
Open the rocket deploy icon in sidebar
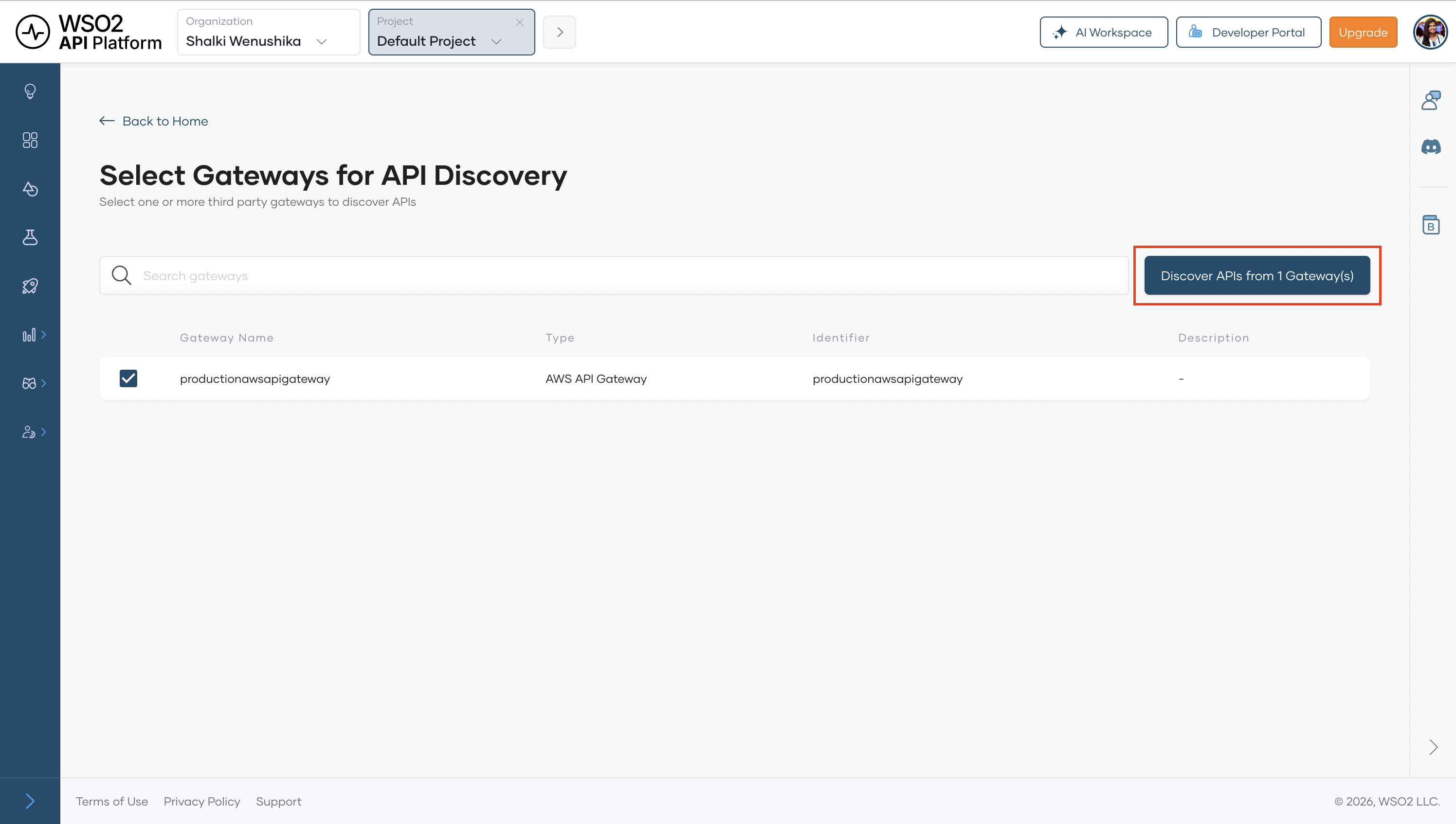click(x=30, y=286)
